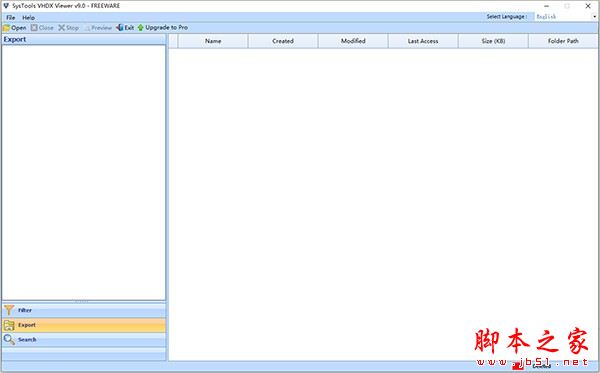Click the Search magnifier icon
This screenshot has width=600, height=373.
[9, 340]
